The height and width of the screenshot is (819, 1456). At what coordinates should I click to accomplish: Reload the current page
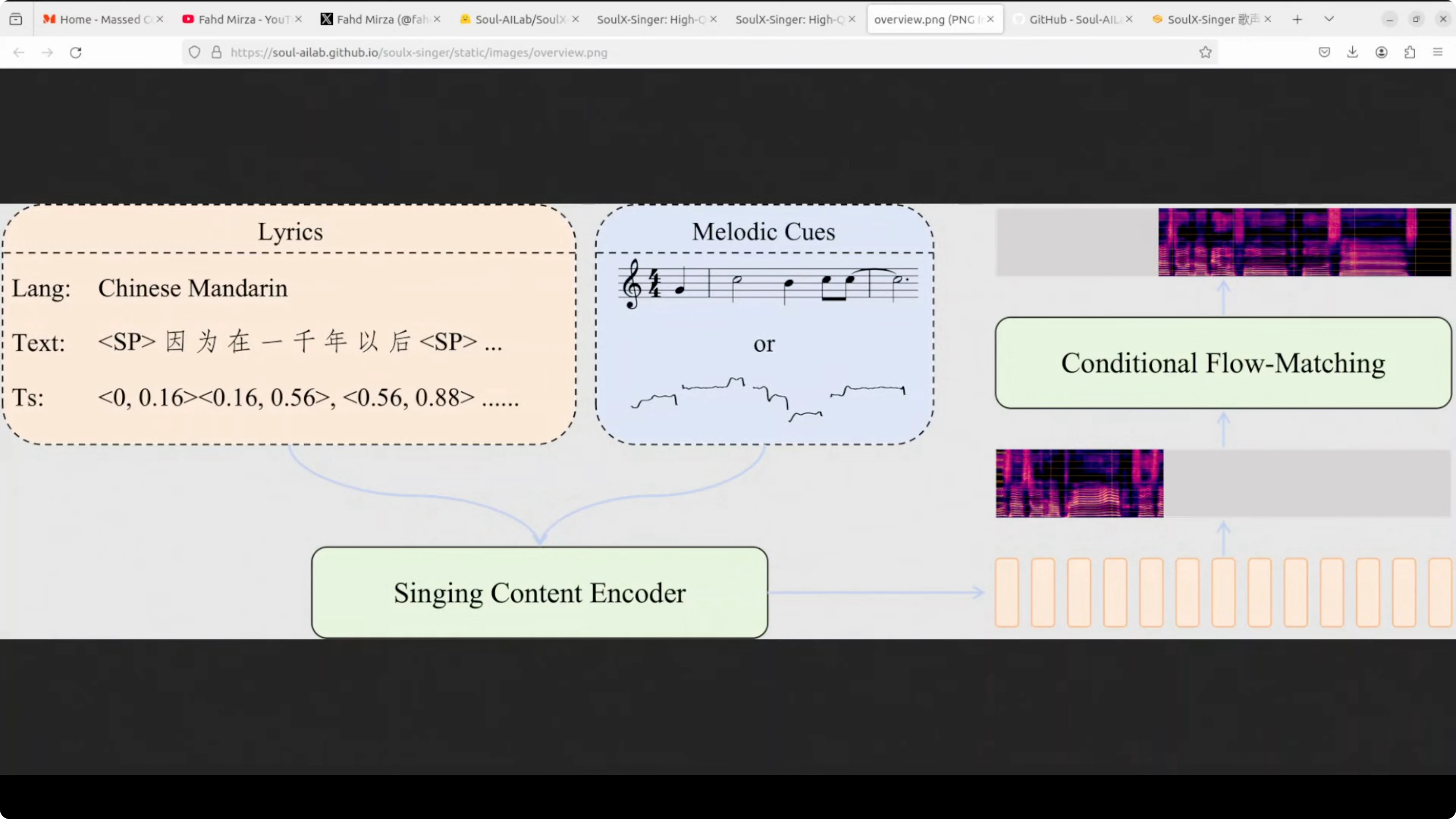76,53
